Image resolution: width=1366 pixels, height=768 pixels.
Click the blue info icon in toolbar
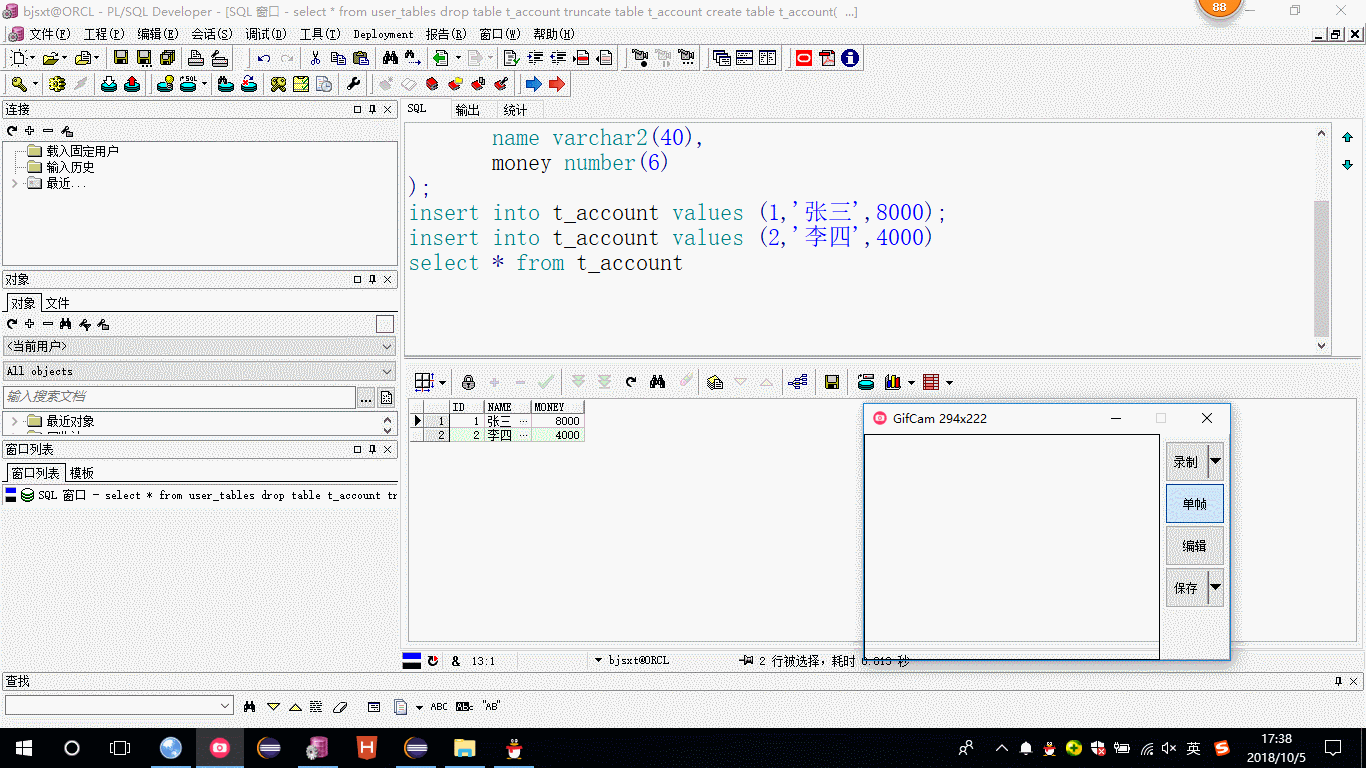point(850,58)
